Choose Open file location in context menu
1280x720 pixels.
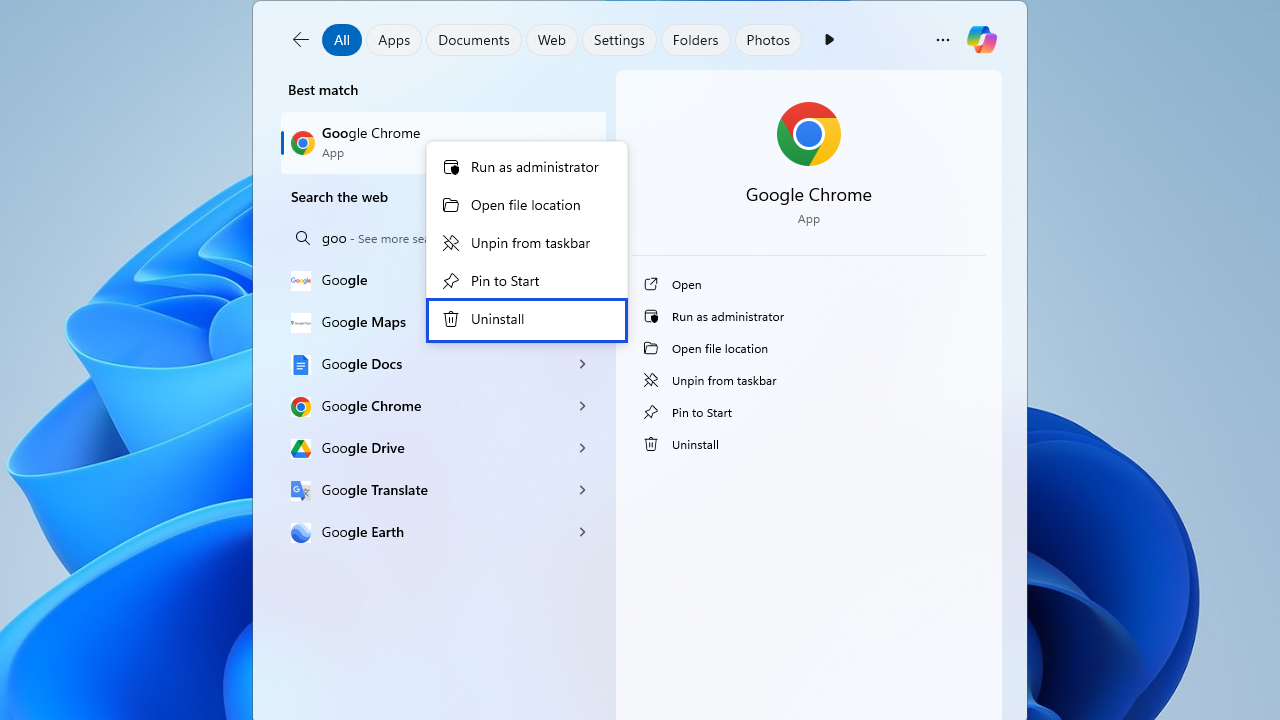[527, 205]
